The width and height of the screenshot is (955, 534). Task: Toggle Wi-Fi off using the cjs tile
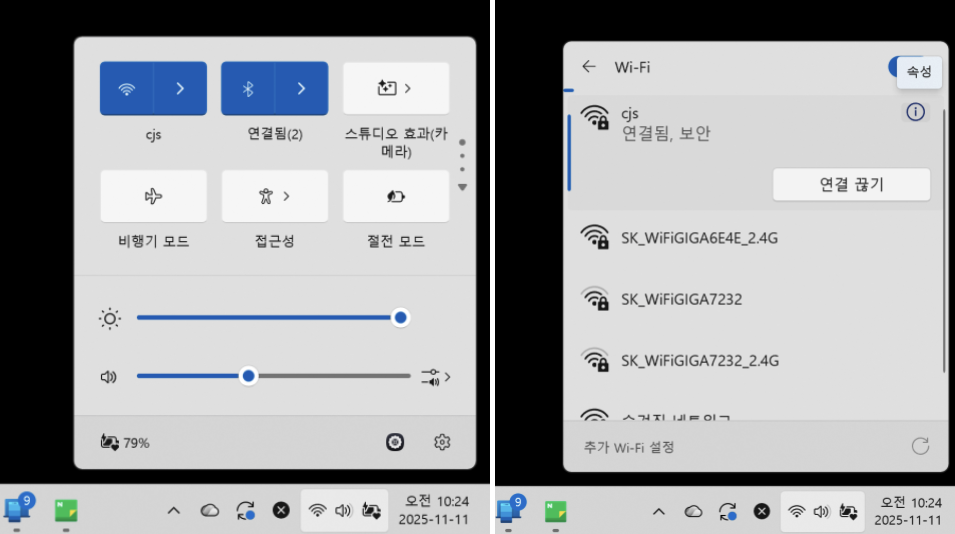coord(127,88)
